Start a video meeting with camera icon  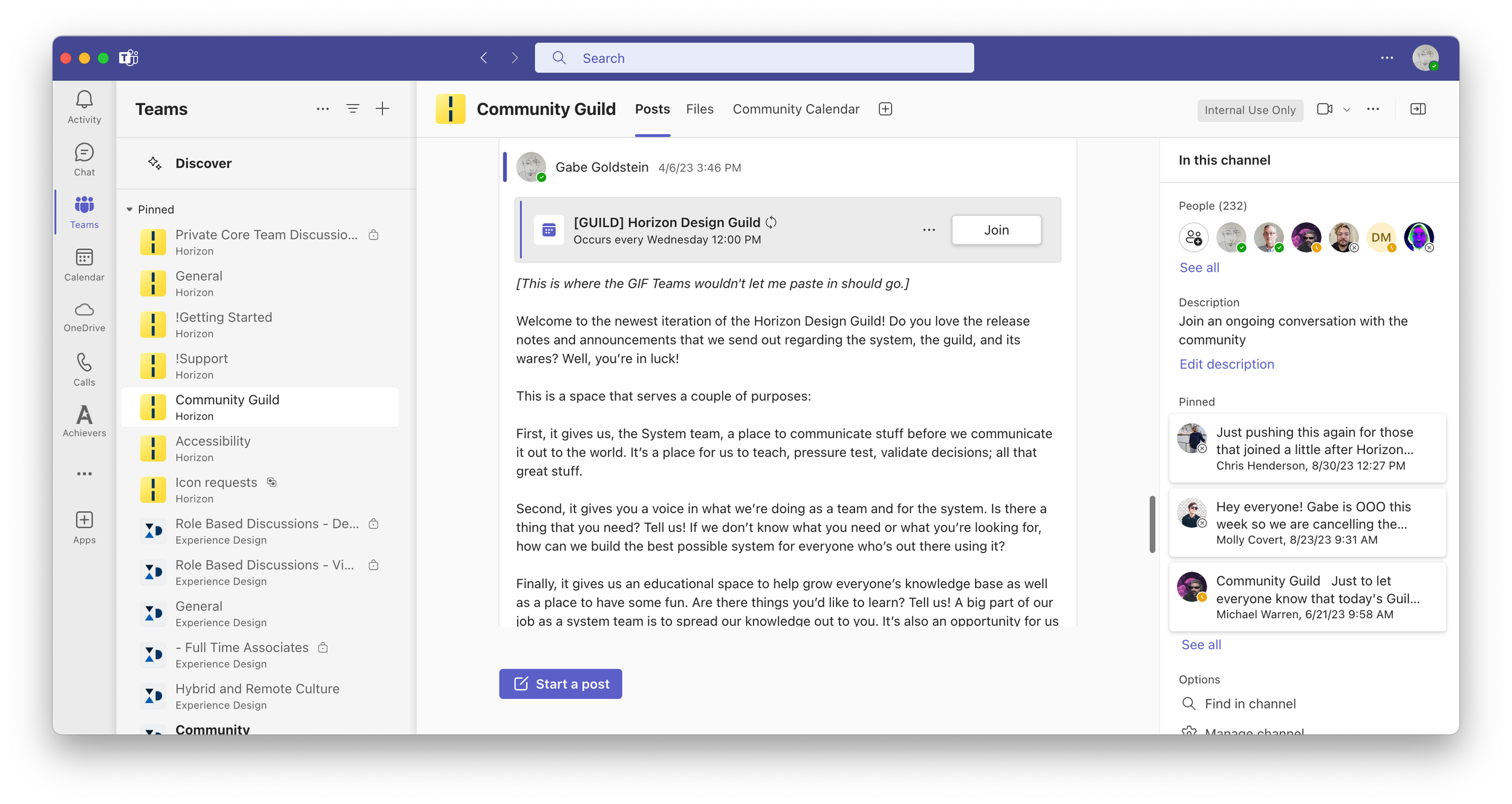(x=1325, y=109)
